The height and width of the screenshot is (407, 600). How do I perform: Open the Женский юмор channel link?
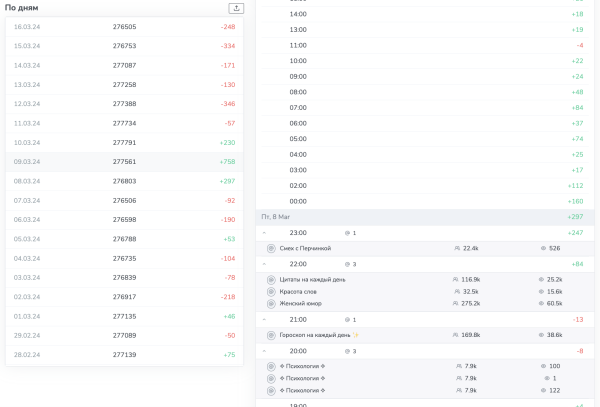pos(299,303)
